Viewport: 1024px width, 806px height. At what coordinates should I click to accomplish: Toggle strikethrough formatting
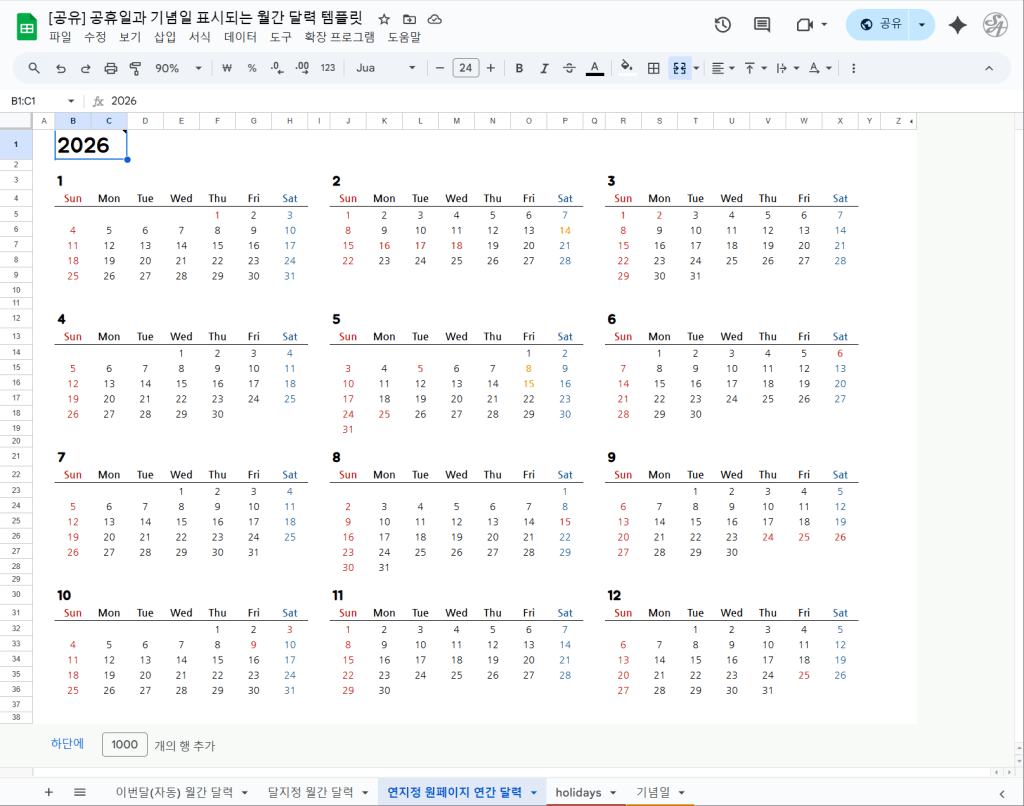(x=569, y=68)
